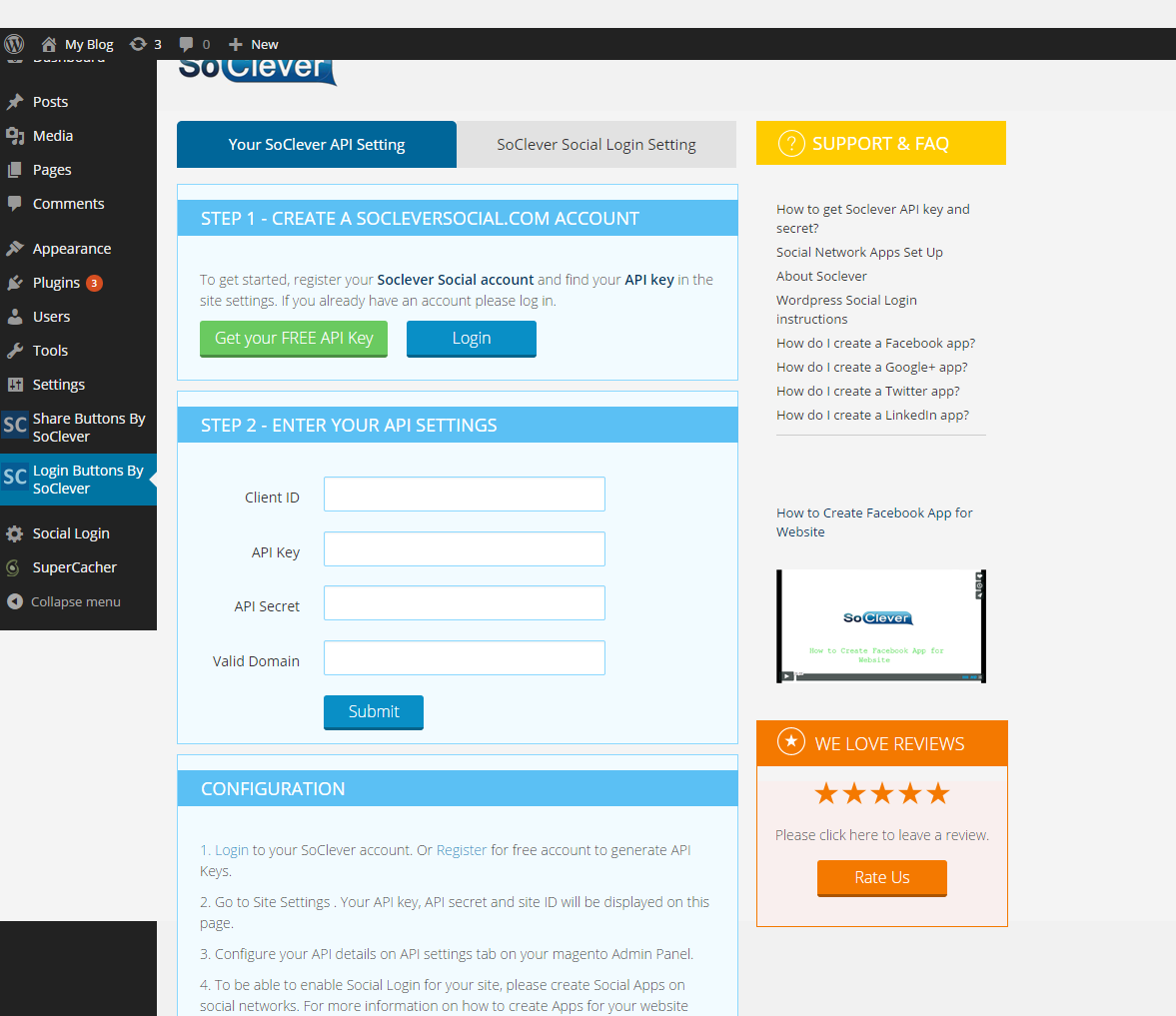This screenshot has width=1176, height=1016.
Task: Select the Your SoClever API Setting tab
Action: [316, 144]
